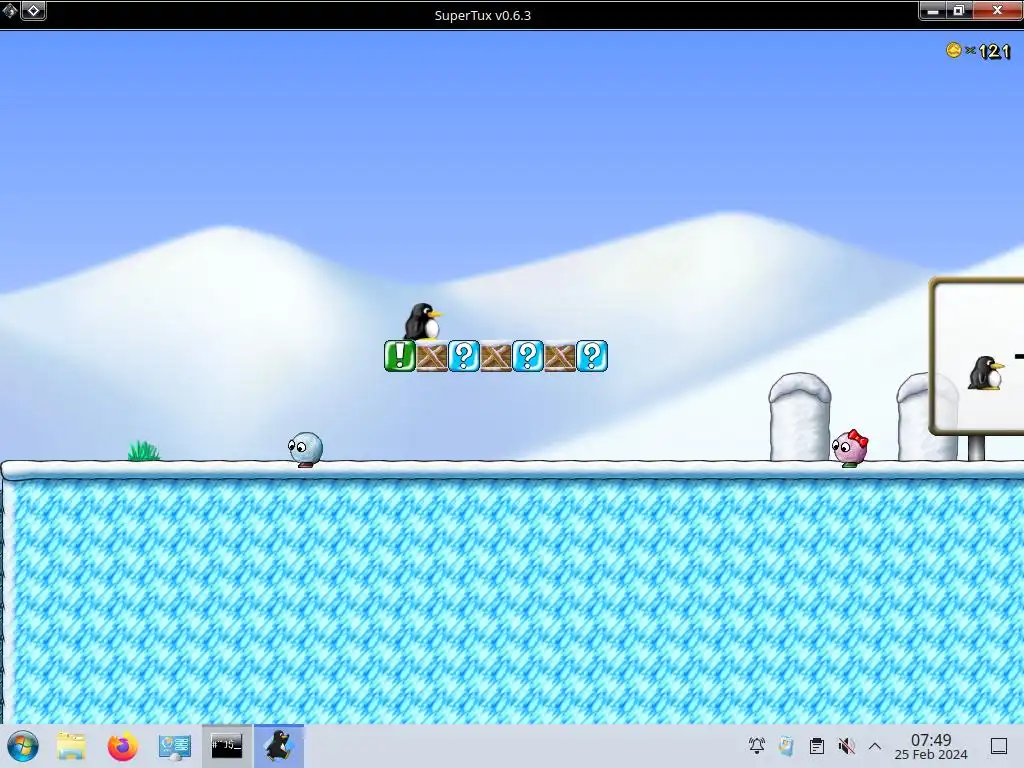Open the file manager from the taskbar

71,746
